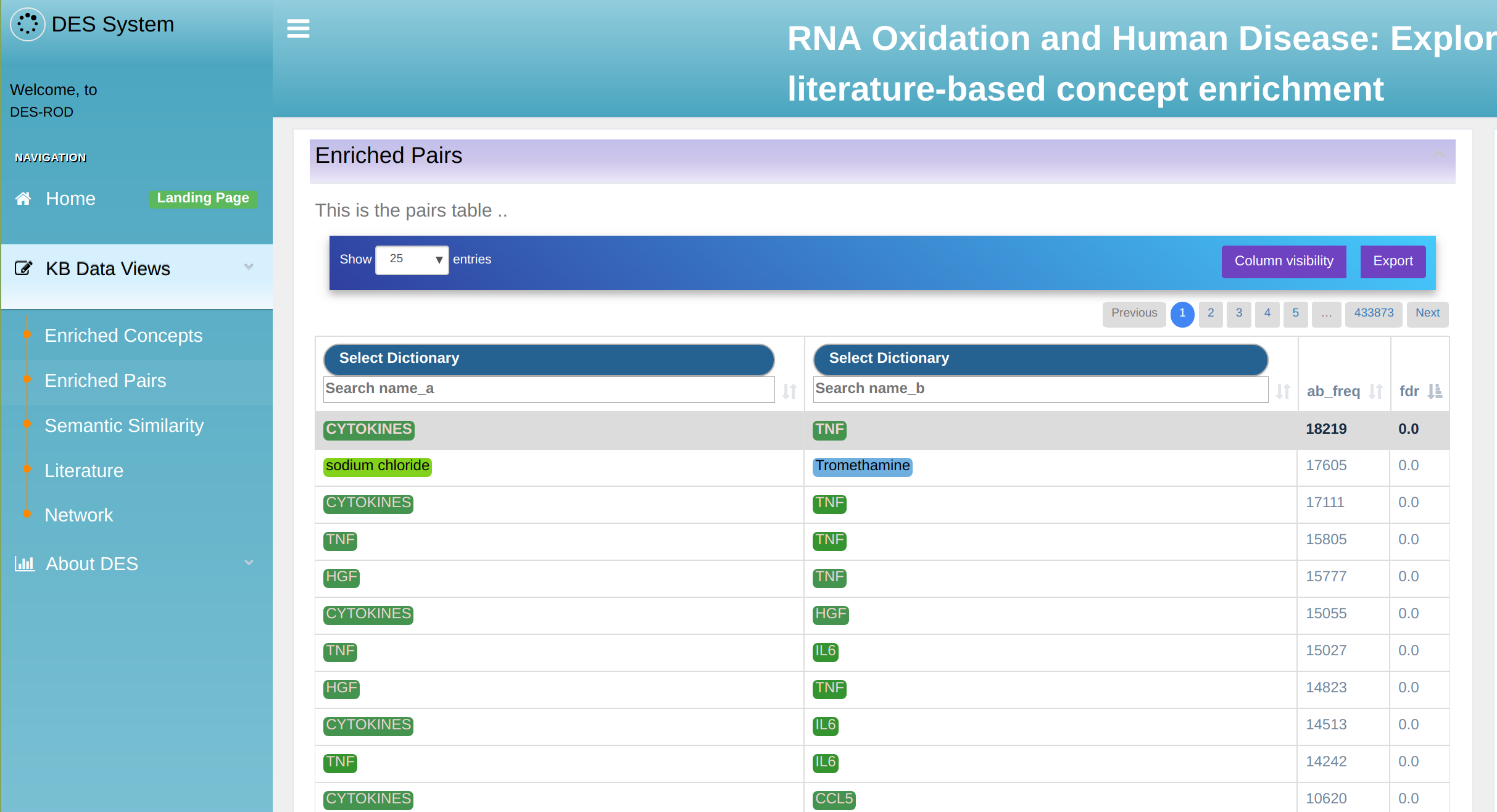1497x812 pixels.
Task: Click the Search name_b input field
Action: click(1040, 389)
